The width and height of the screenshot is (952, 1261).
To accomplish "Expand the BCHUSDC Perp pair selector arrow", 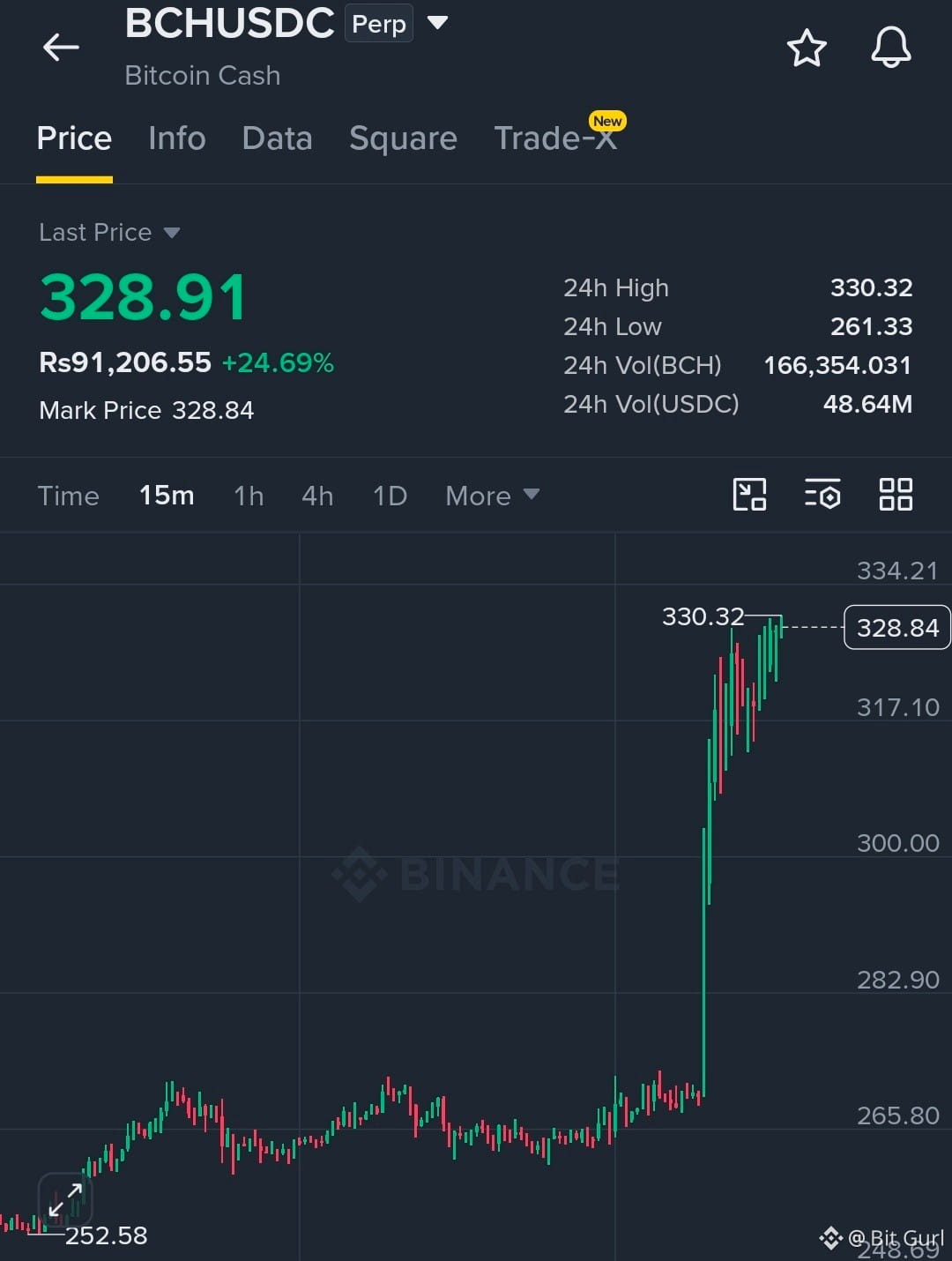I will (437, 23).
